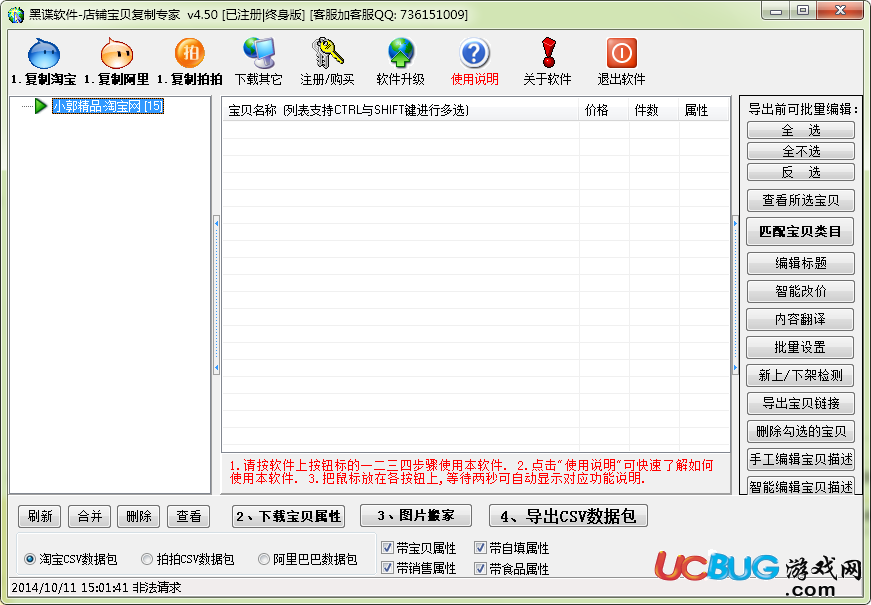The height and width of the screenshot is (605, 871).
Task: Toggle the 带销售属性 checkbox
Action: pyautogui.click(x=388, y=568)
